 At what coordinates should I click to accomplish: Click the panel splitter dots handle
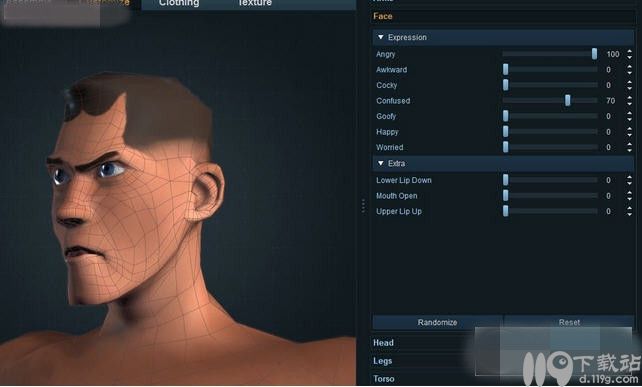[x=363, y=206]
